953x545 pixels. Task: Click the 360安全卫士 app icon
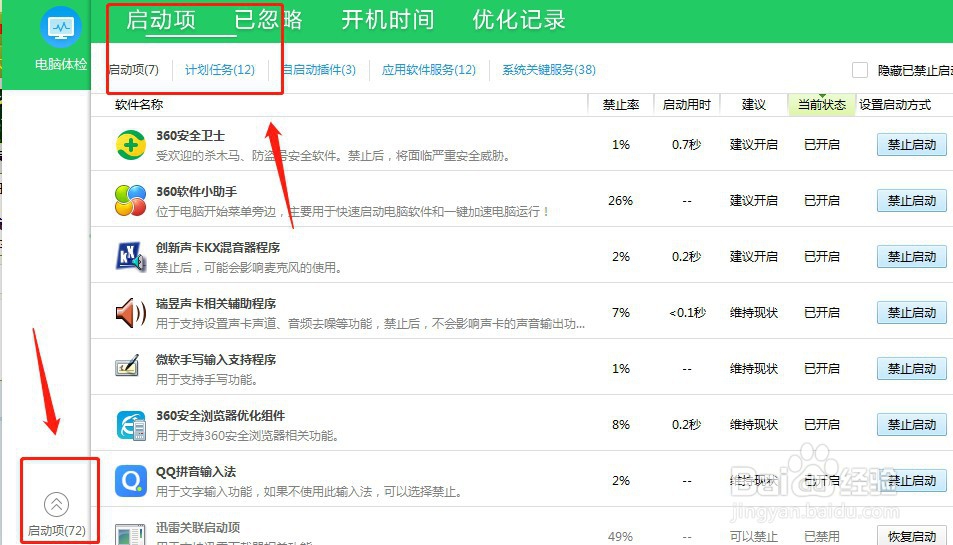pos(131,145)
